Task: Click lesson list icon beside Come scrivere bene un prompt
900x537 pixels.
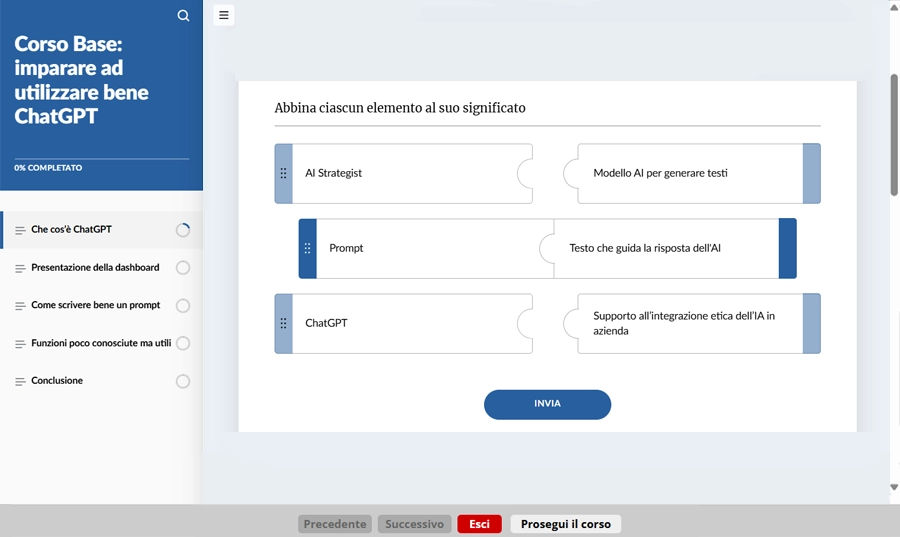Action: click(x=20, y=306)
